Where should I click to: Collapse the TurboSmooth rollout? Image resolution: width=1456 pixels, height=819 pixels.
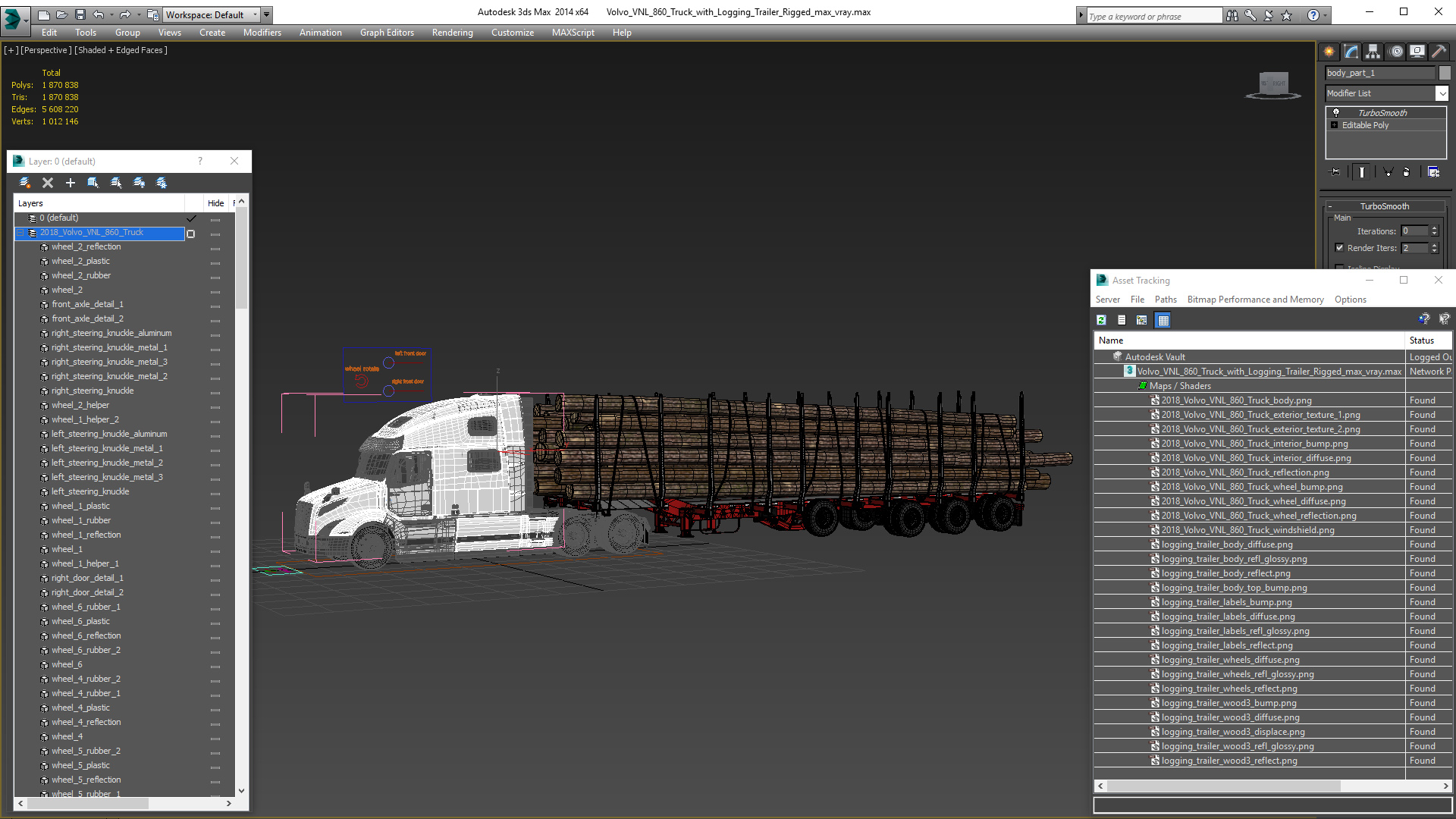[x=1384, y=206]
